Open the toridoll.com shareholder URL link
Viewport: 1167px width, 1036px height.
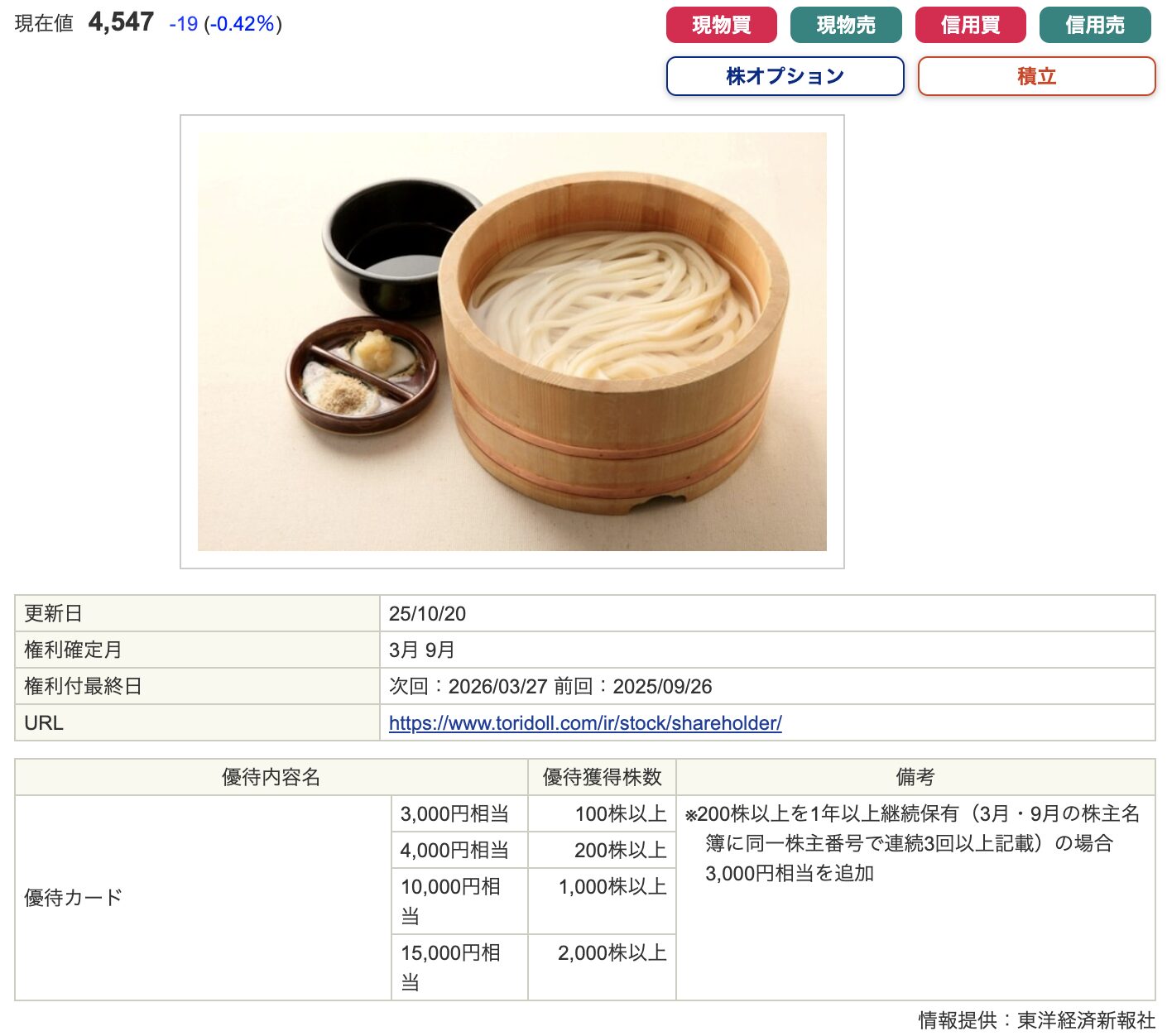tap(585, 722)
